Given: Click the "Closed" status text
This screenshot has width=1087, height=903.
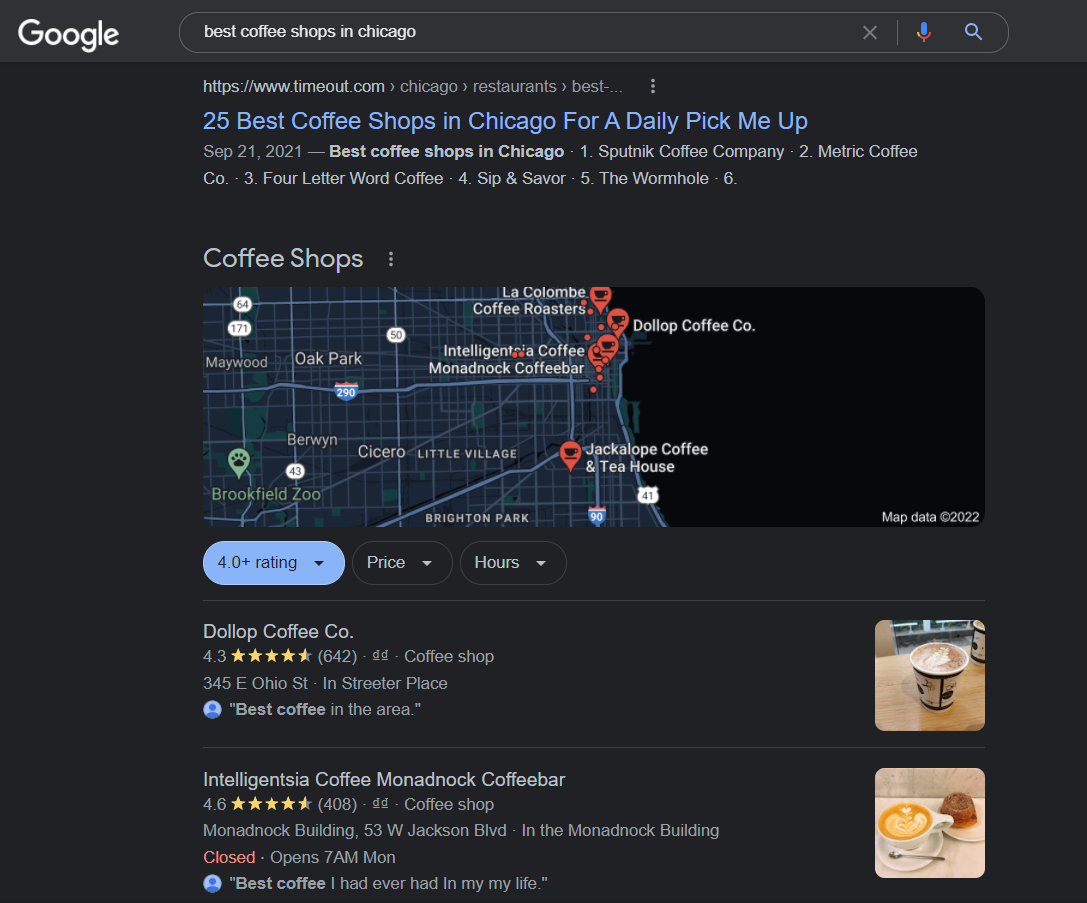Looking at the screenshot, I should pos(229,857).
